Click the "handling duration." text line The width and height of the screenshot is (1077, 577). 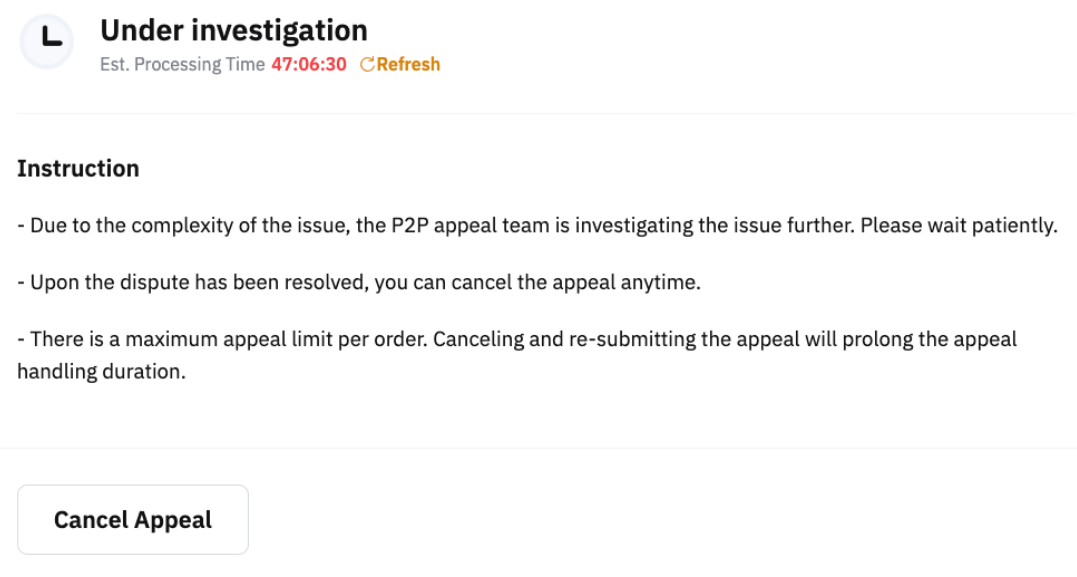point(101,372)
